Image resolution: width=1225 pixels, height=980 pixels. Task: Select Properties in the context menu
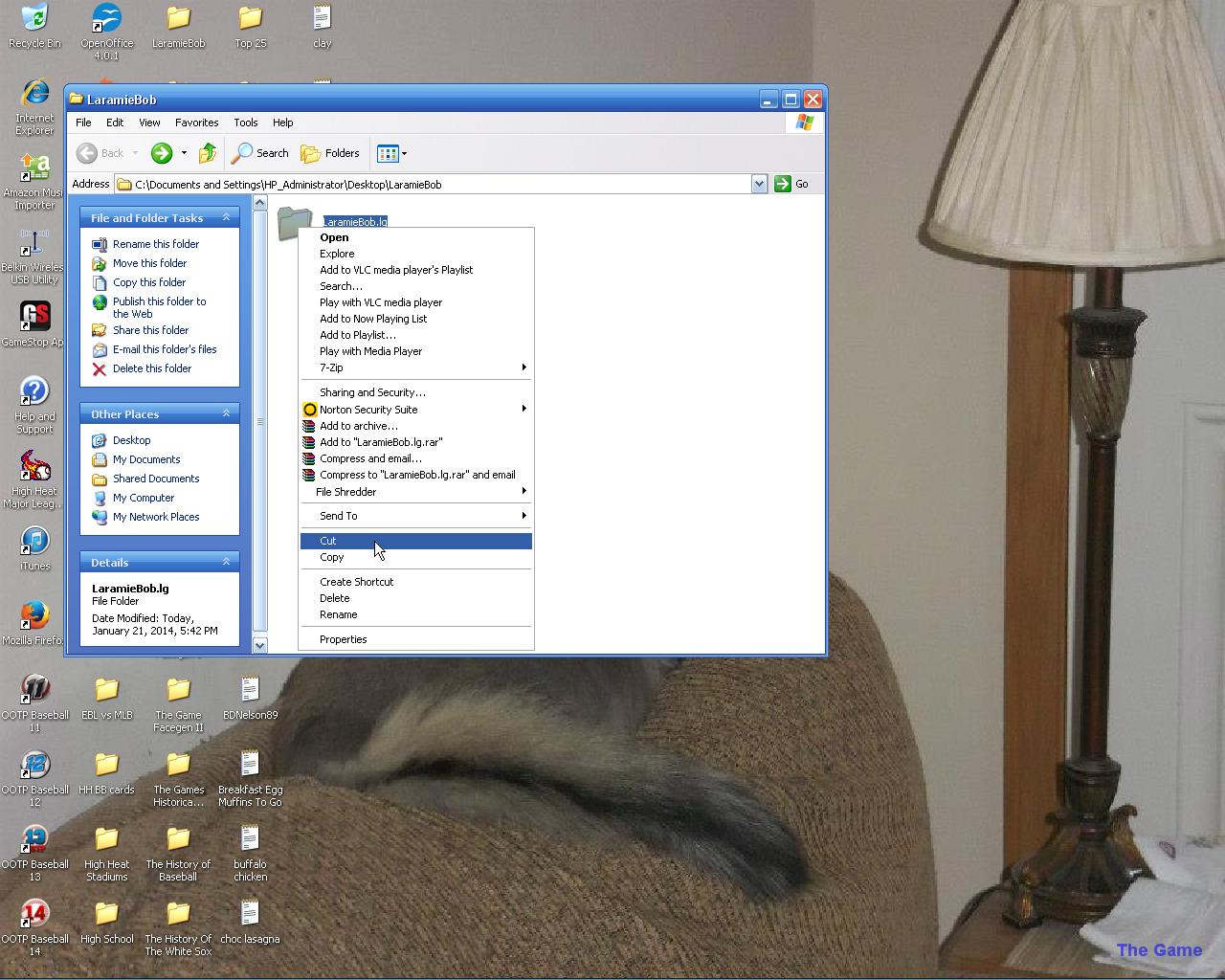click(x=343, y=639)
